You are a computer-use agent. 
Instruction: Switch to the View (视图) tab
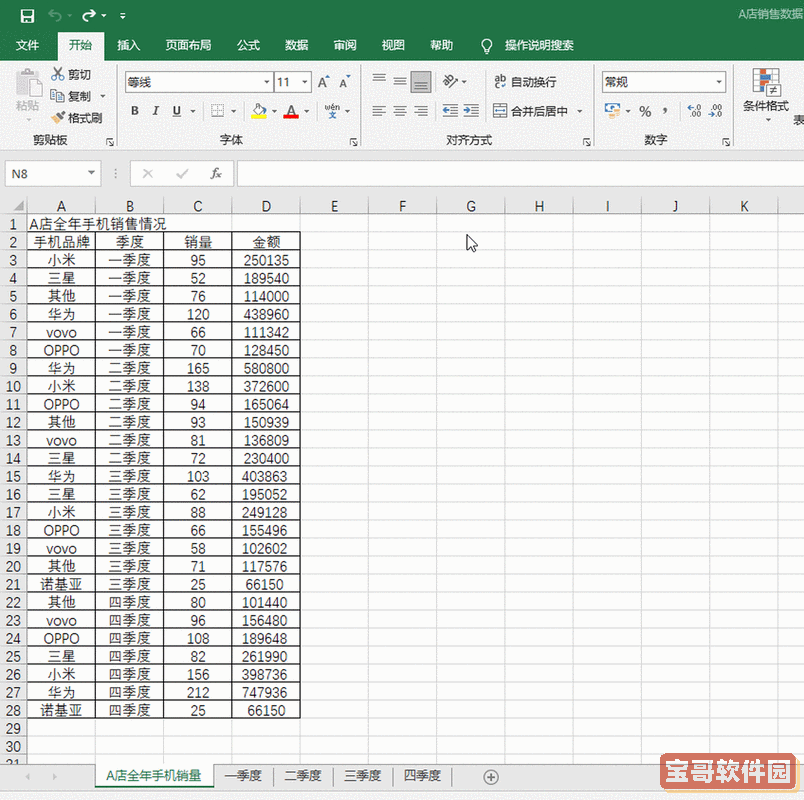point(393,45)
